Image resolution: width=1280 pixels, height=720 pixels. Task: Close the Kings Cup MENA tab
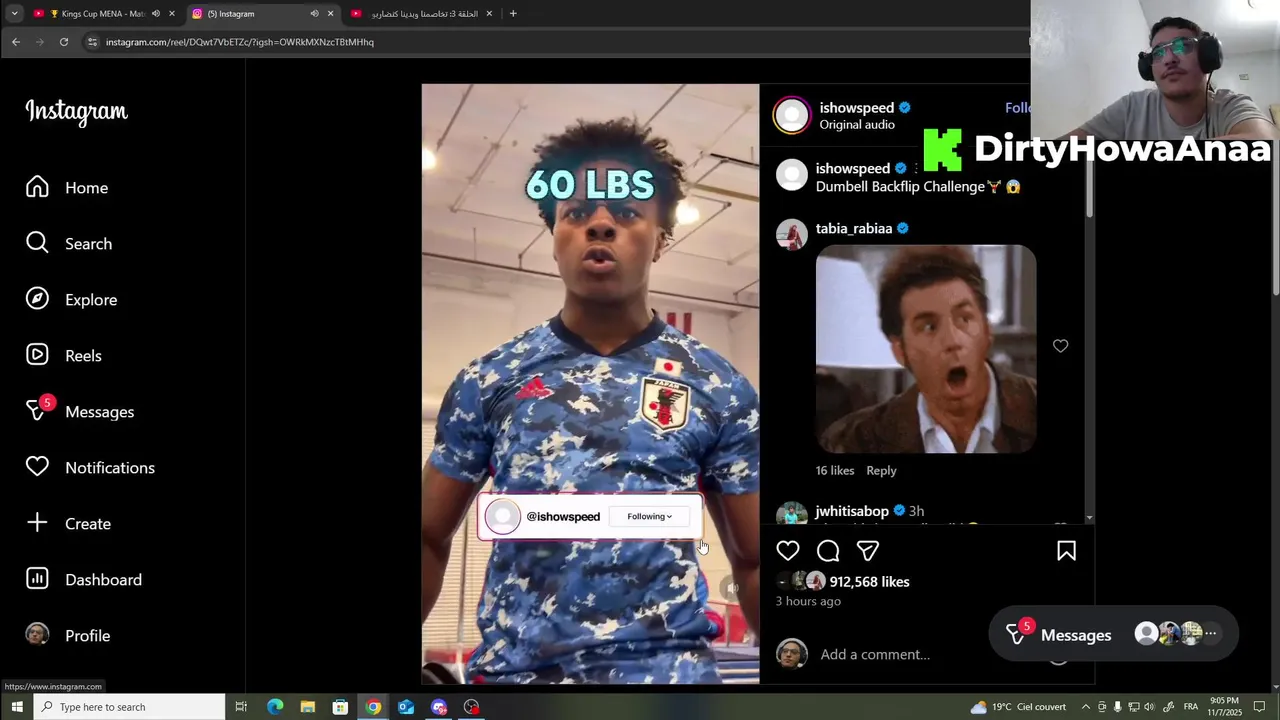171,14
